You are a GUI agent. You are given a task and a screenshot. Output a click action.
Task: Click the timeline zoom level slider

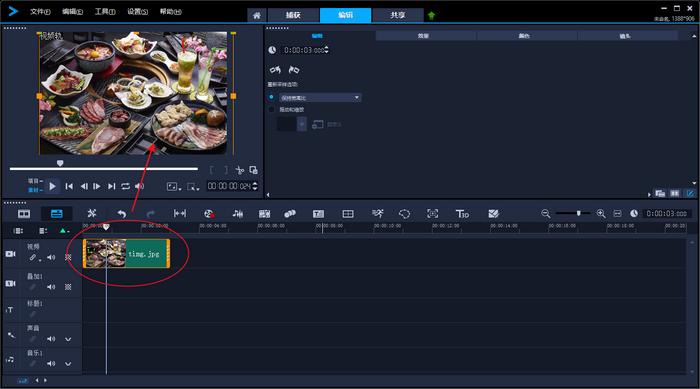coord(573,213)
